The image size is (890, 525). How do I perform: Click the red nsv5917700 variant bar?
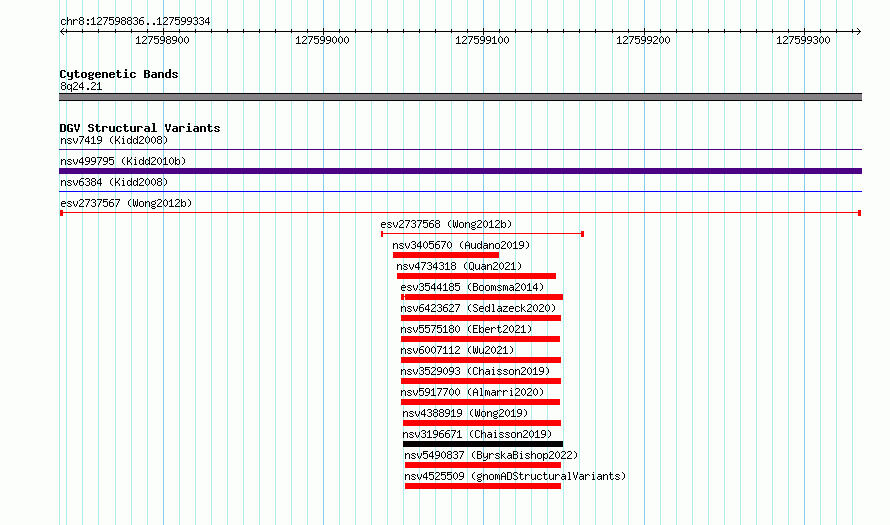point(480,402)
